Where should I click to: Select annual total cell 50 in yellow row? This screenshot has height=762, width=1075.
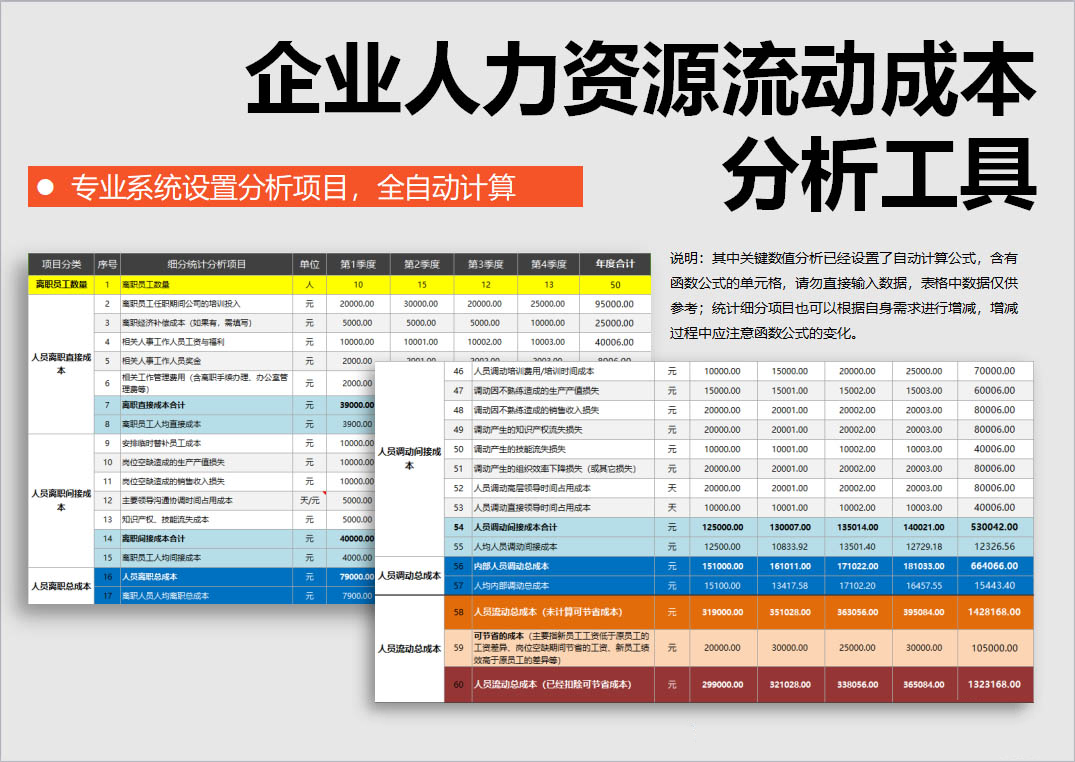(x=613, y=285)
